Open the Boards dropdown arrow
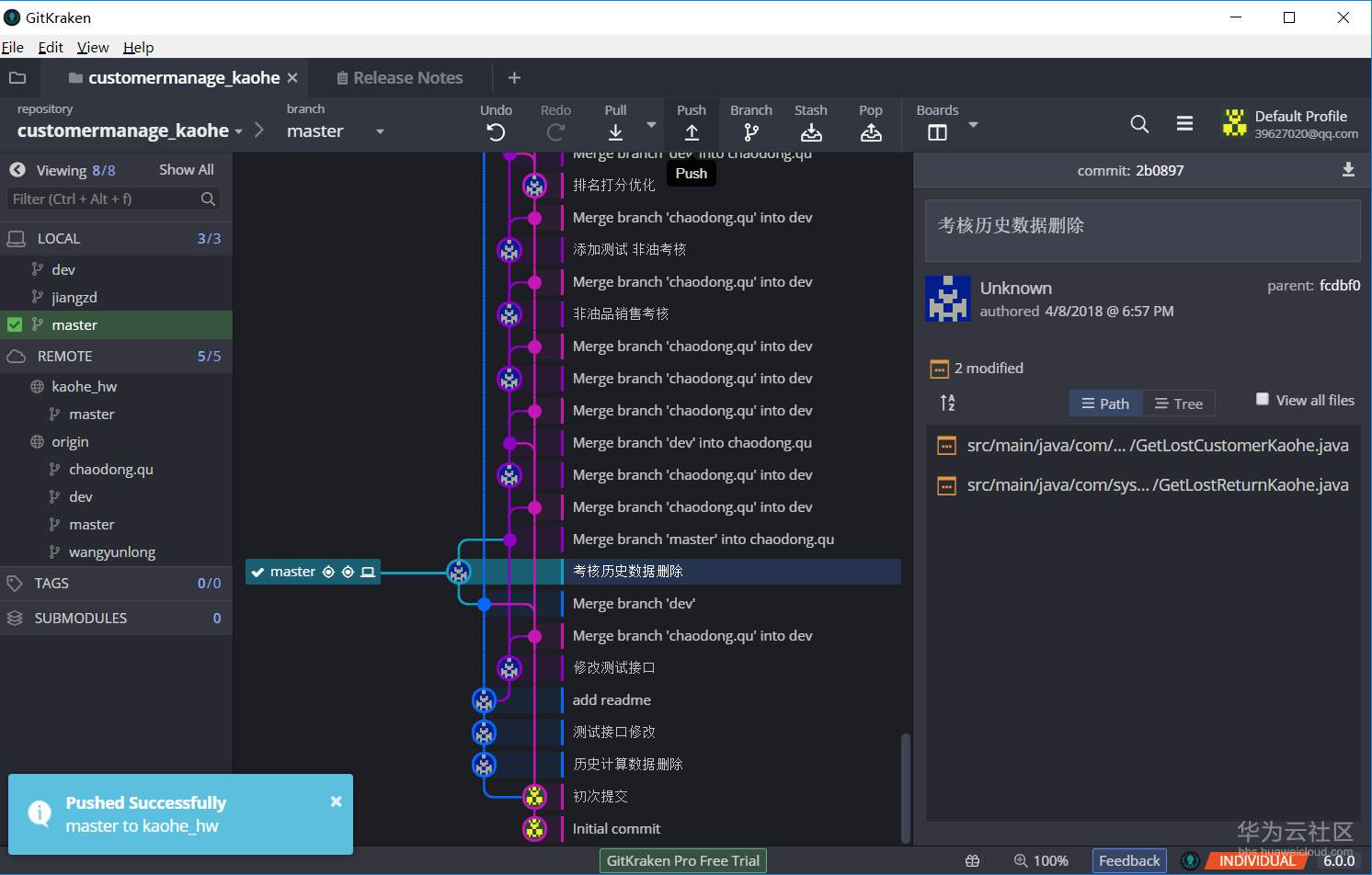Viewport: 1372px width, 875px height. pos(973,125)
